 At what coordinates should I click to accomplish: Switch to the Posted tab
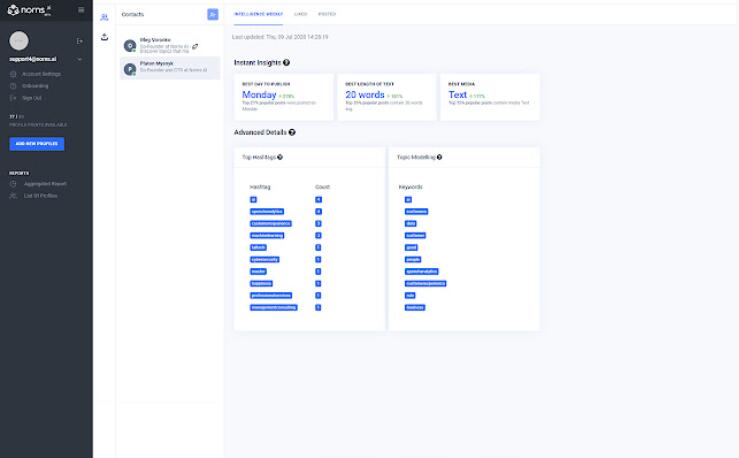tap(327, 14)
